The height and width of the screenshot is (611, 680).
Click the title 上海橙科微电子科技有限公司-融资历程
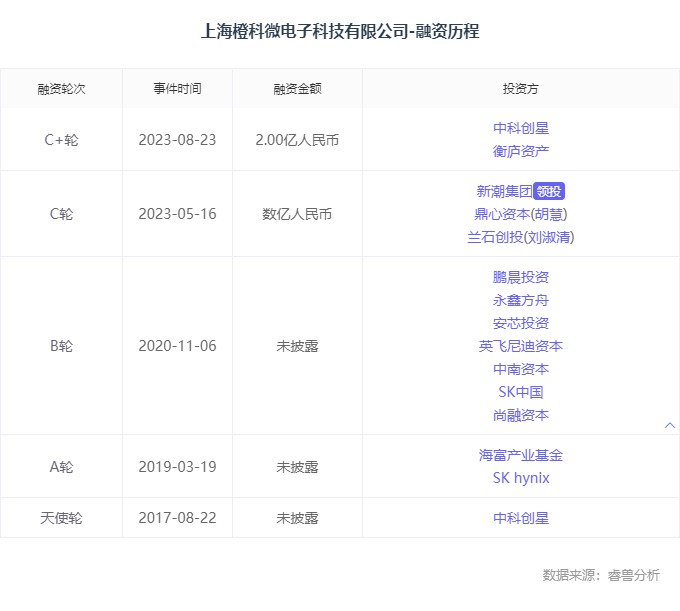(x=340, y=31)
